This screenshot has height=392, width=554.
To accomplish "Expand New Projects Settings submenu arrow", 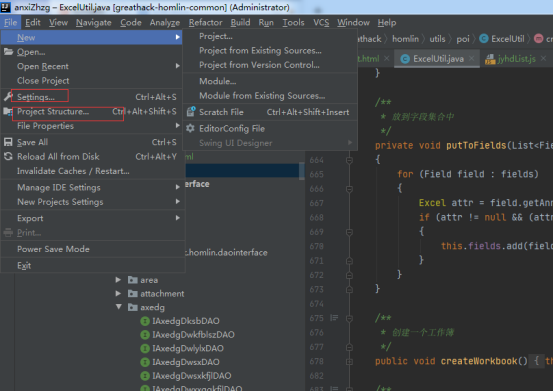I will (178, 202).
